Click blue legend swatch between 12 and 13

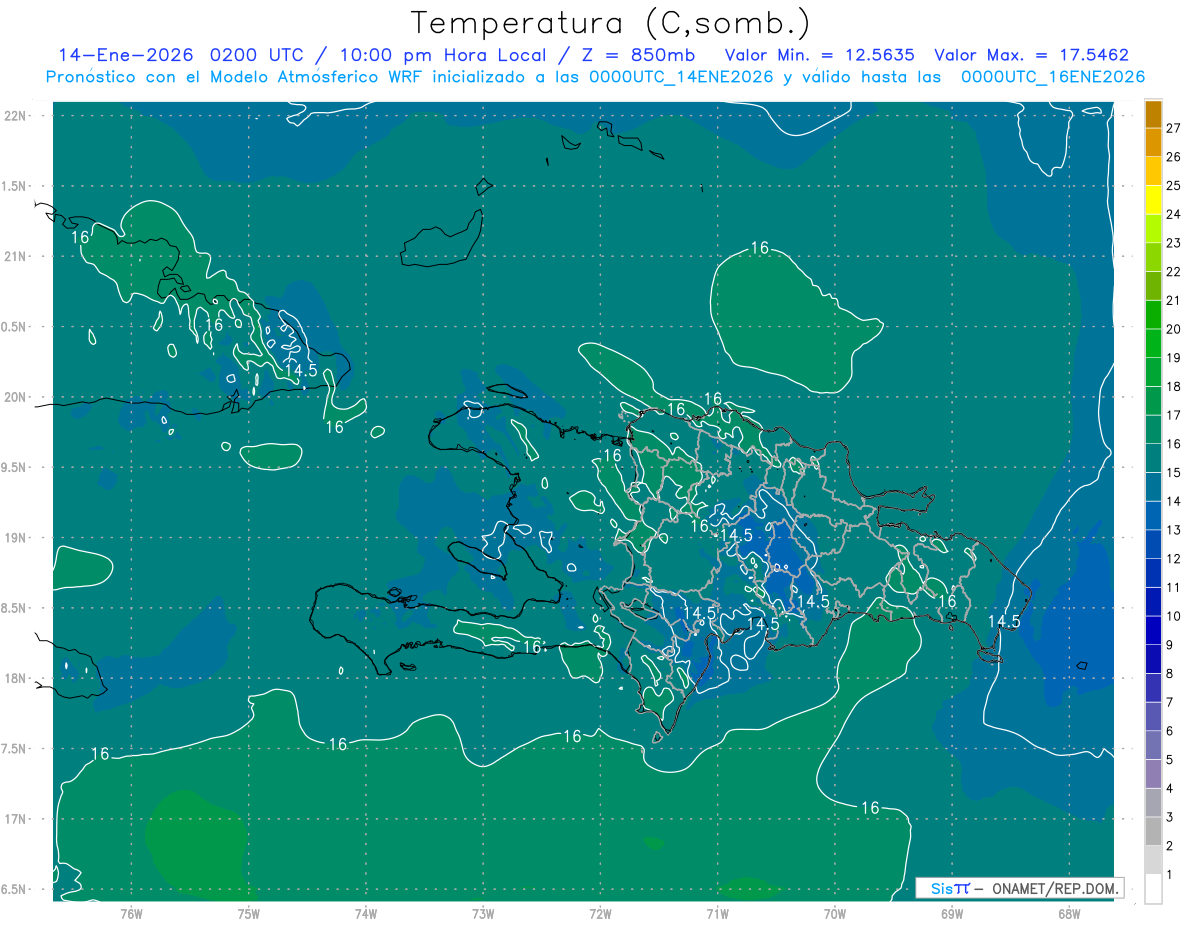click(x=1153, y=545)
